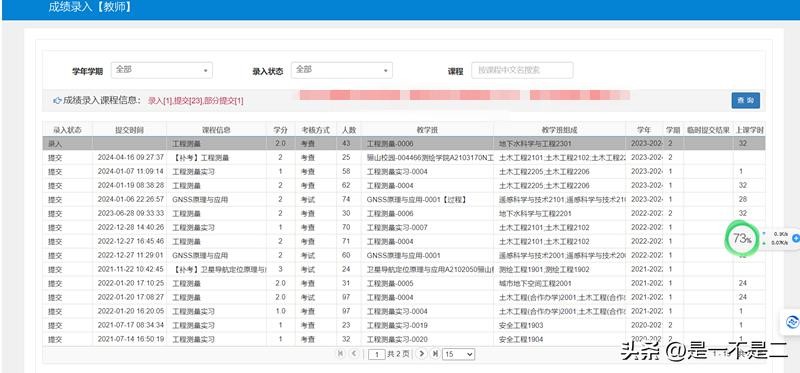Sort by the 提交时间 column header

pos(130,130)
